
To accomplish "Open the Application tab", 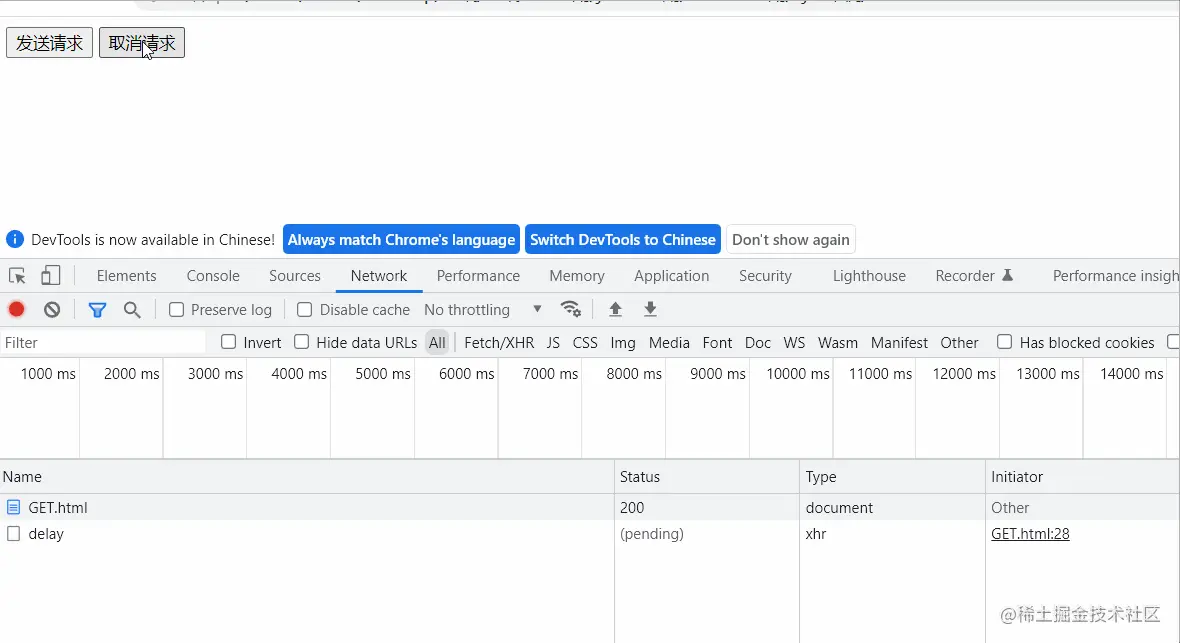I will click(671, 276).
